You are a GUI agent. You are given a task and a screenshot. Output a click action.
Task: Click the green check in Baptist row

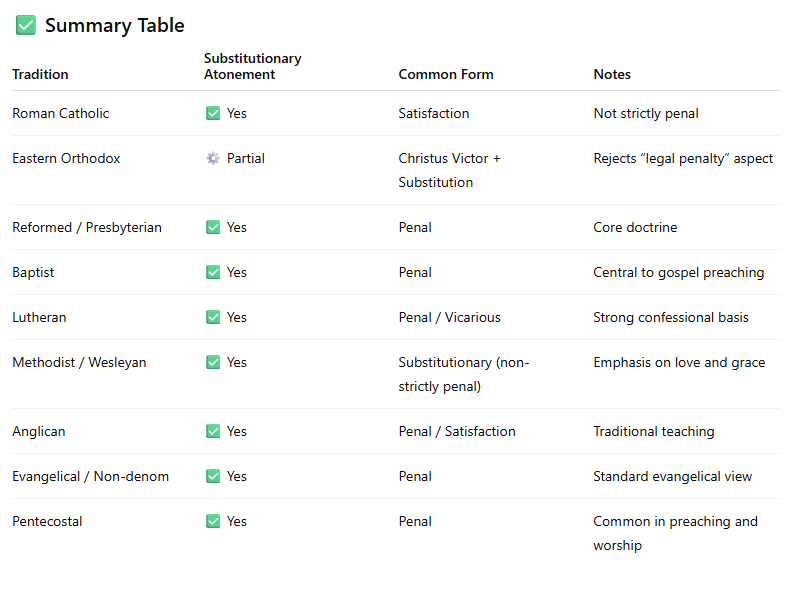[213, 272]
